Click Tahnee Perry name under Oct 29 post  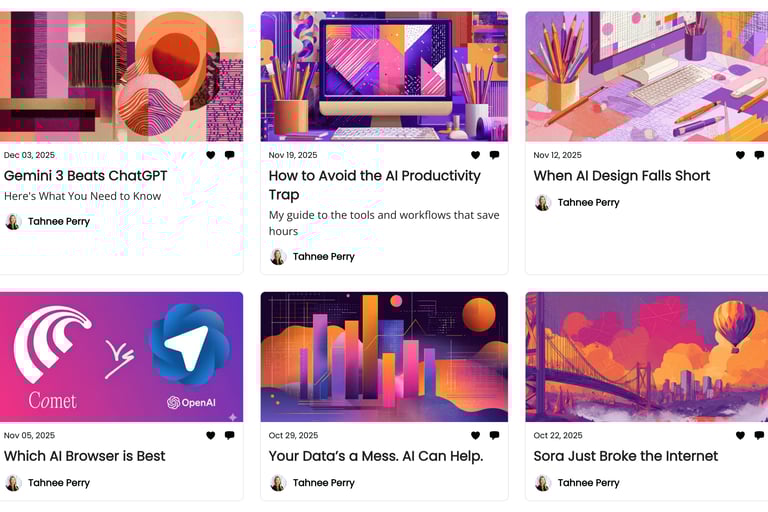point(324,483)
